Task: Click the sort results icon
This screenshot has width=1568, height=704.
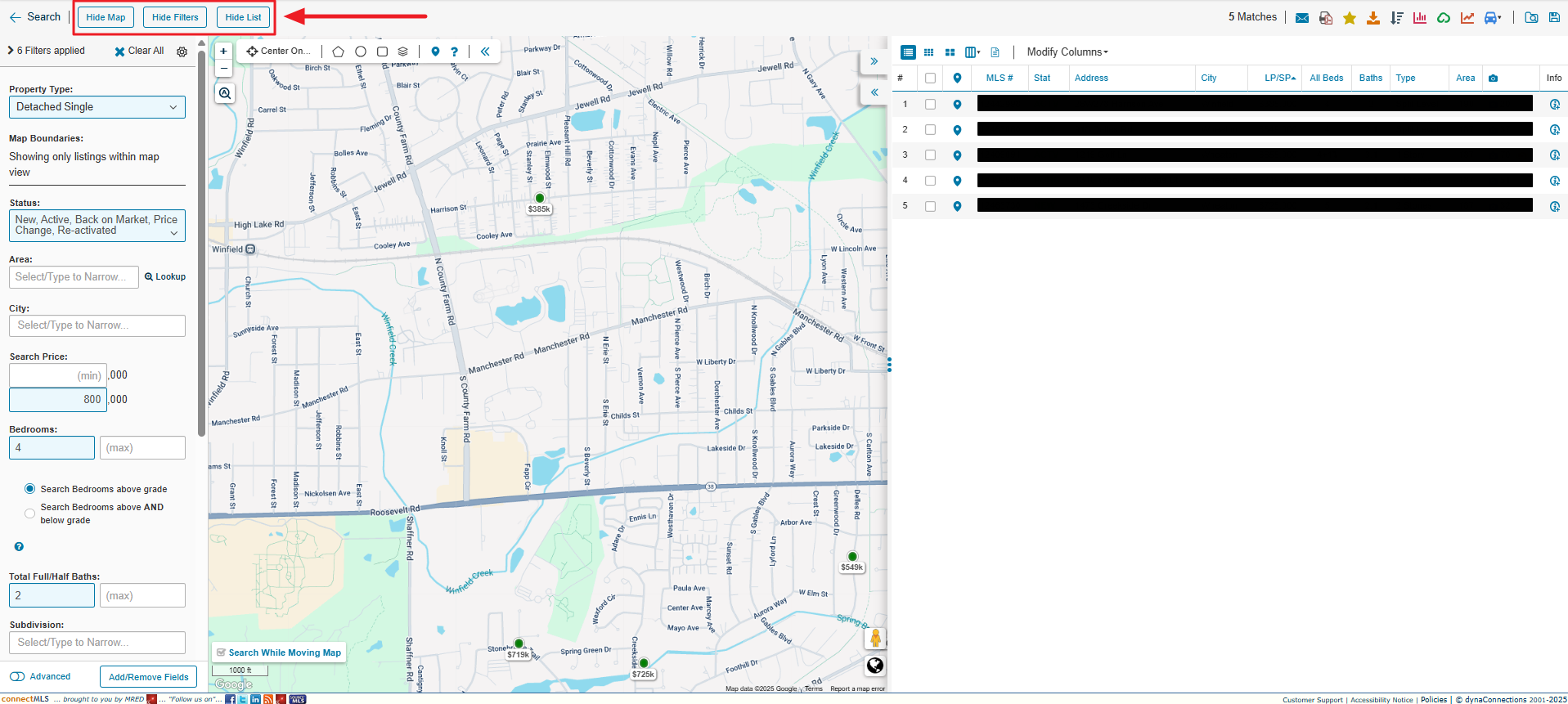Action: click(1397, 17)
